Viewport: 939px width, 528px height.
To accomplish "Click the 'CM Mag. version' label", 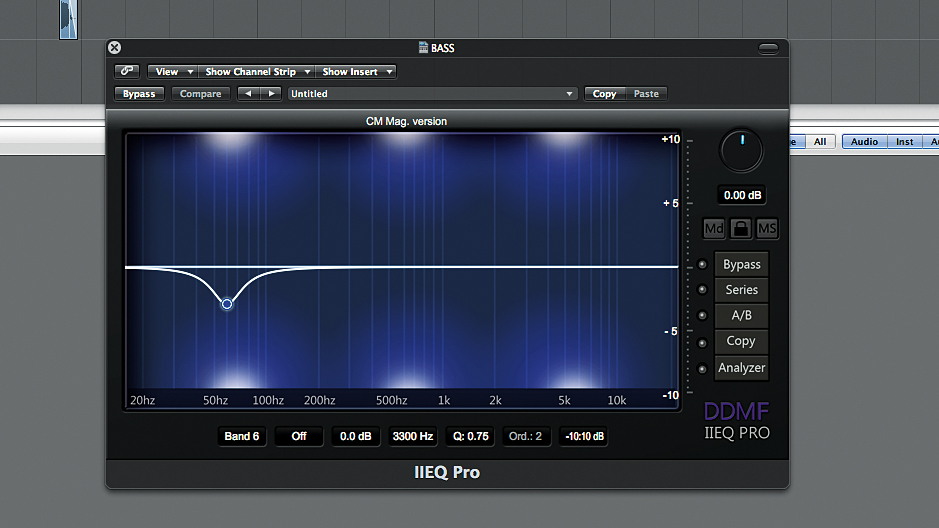I will pyautogui.click(x=406, y=121).
